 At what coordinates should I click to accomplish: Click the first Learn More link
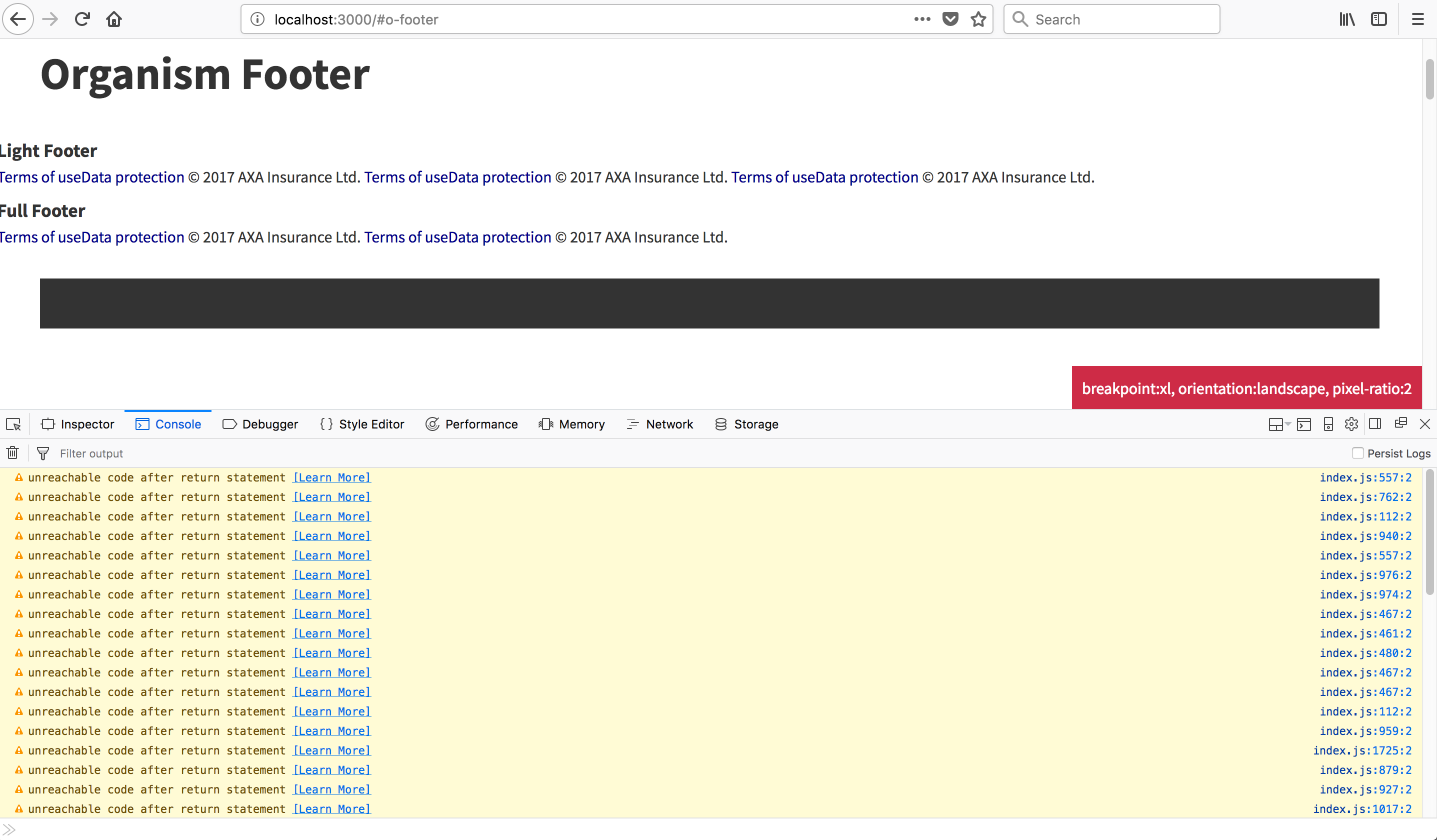[x=332, y=478]
